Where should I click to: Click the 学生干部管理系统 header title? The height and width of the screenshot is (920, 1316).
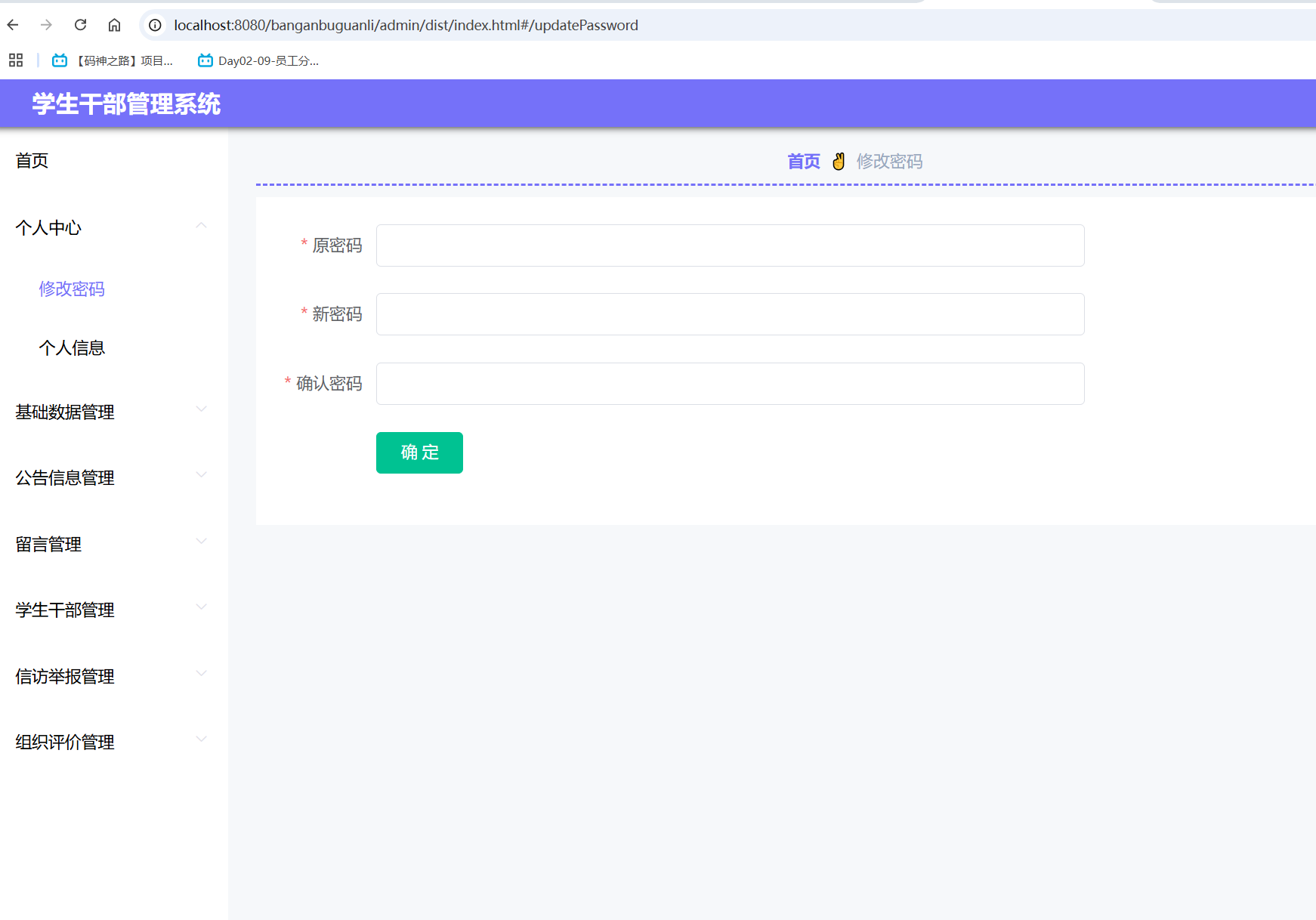126,103
